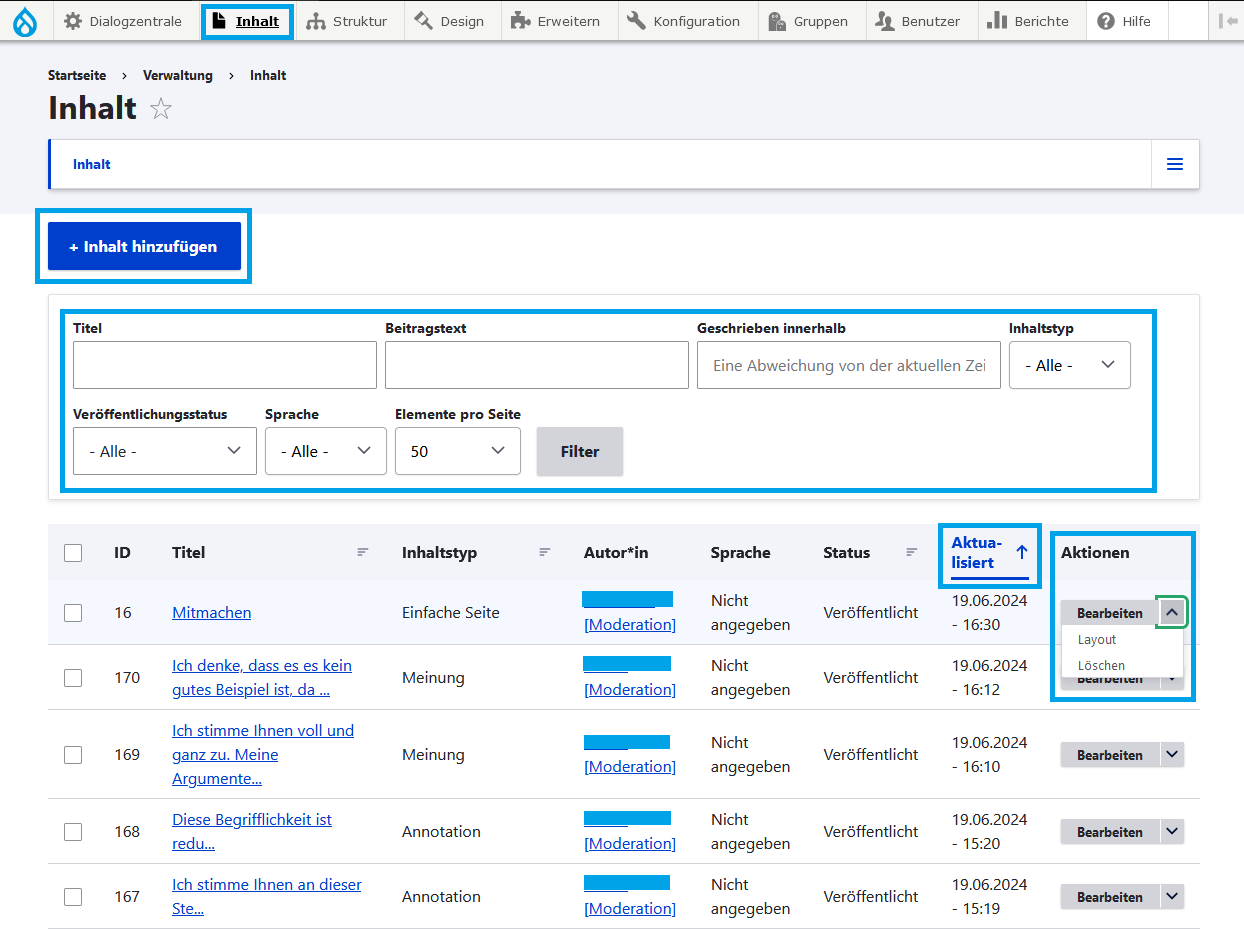Click Bearbeiten for ID 167 row
The image size is (1244, 929).
[x=1109, y=897]
